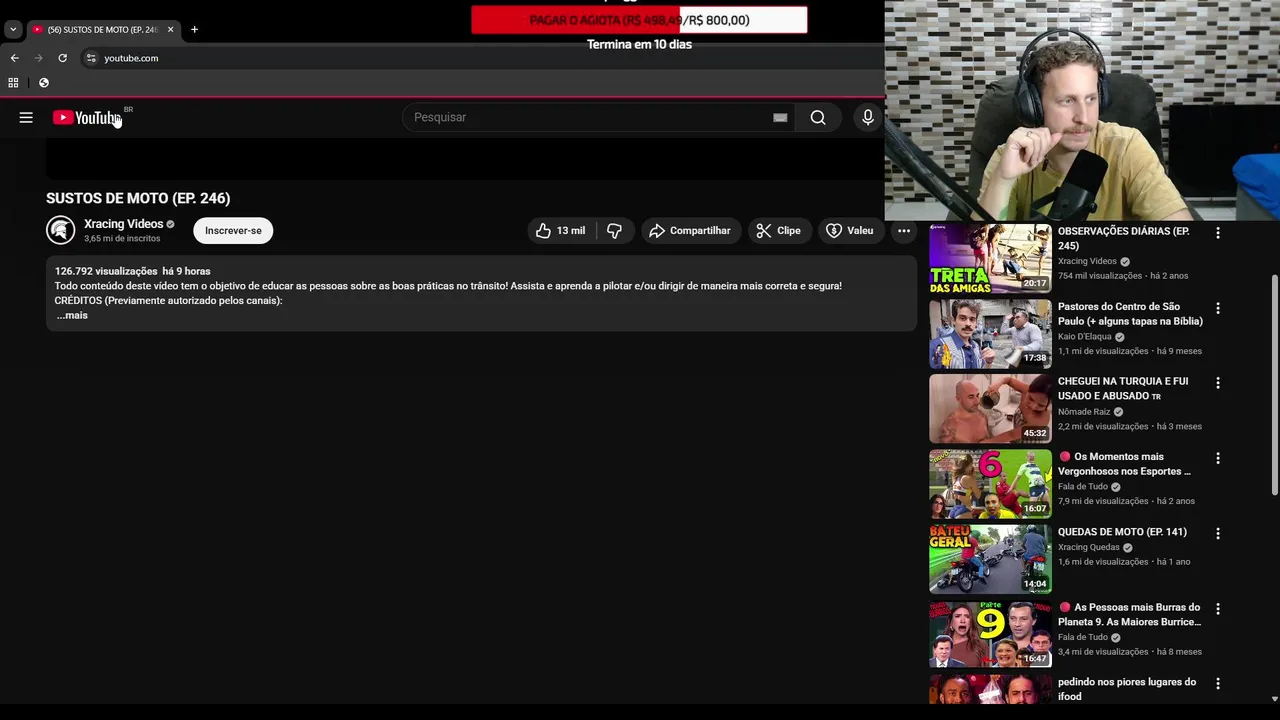The height and width of the screenshot is (720, 1280).
Task: Open Xracing Quedas channel link
Action: (1089, 547)
